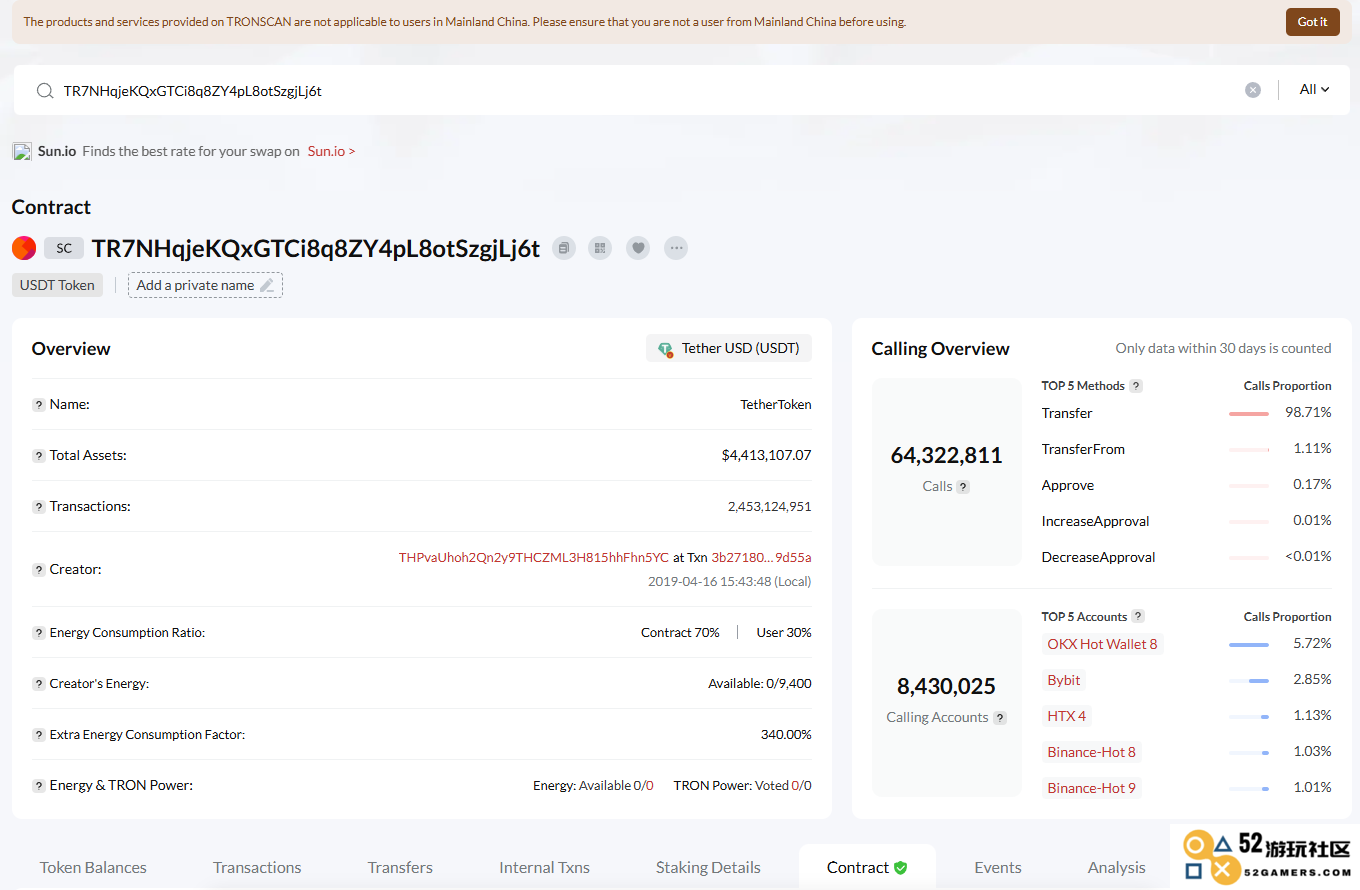
Task: Open the more options ellipsis icon
Action: (x=676, y=248)
